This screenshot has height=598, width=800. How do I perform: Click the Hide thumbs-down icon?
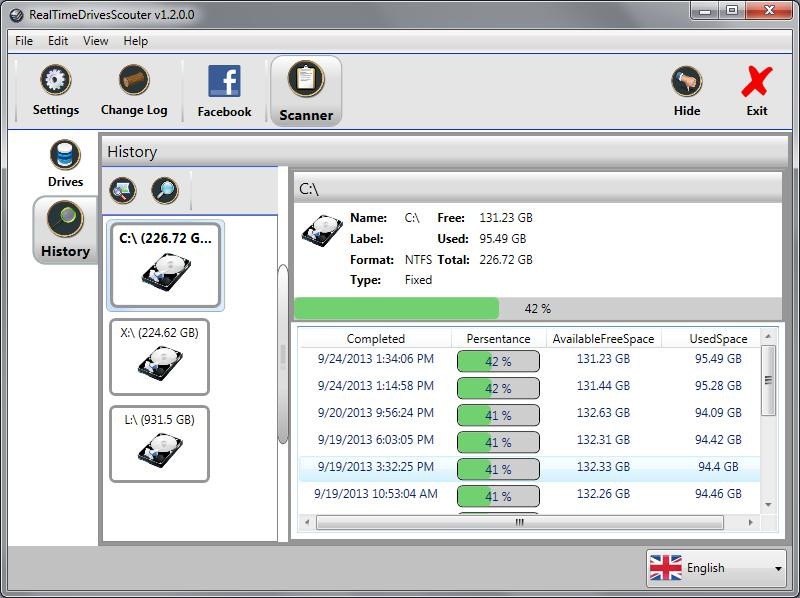coord(687,81)
